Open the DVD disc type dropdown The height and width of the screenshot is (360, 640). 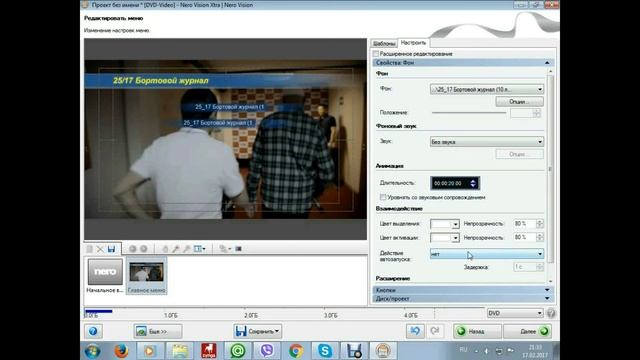click(515, 313)
